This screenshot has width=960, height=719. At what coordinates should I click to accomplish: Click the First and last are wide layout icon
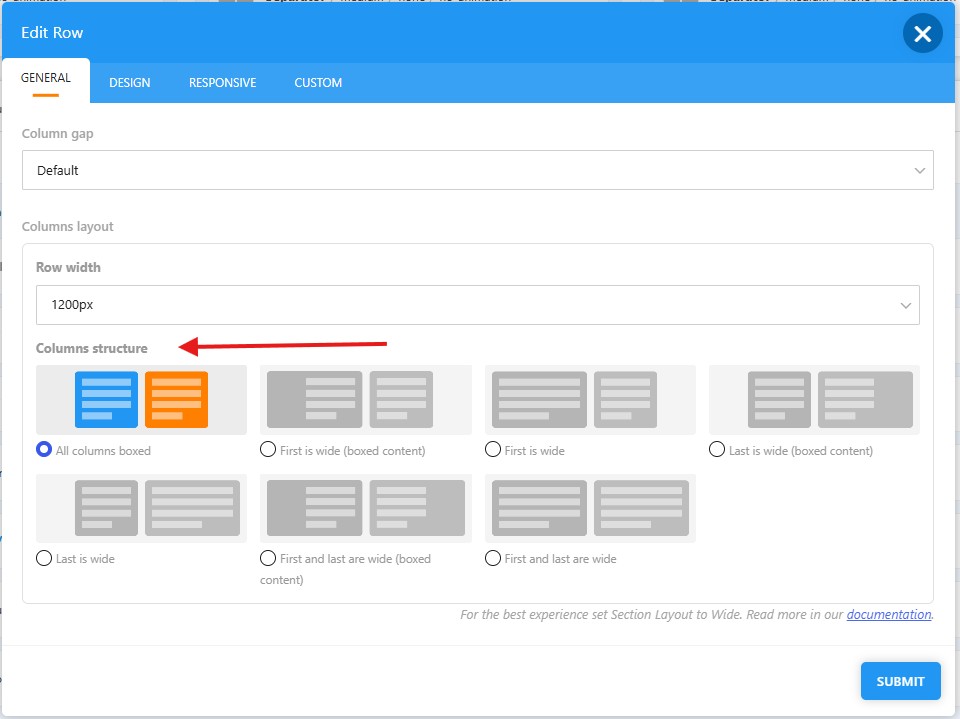tap(590, 508)
